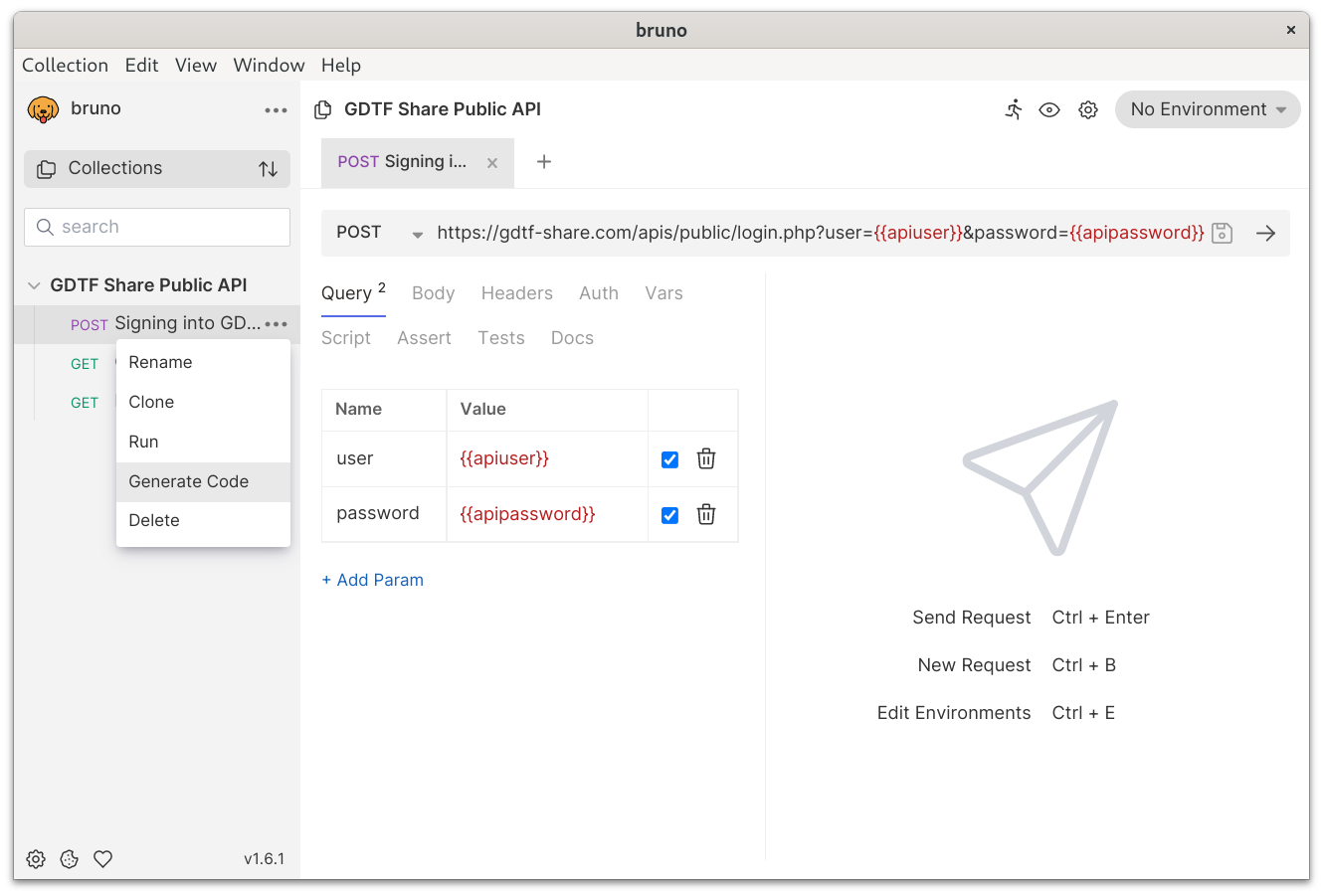Screen dimensions: 1323x896
Task: Select the POST Signing into GD... request
Action: coord(164,324)
